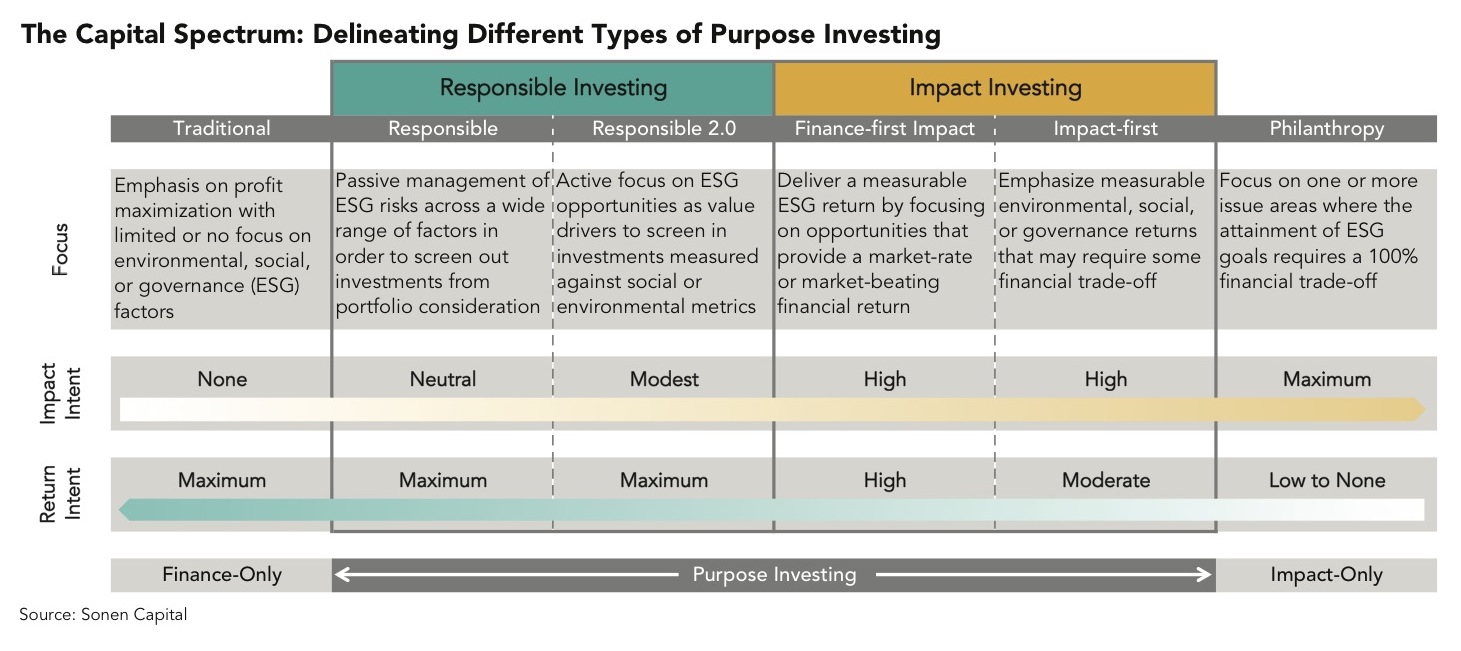The height and width of the screenshot is (651, 1461).
Task: Click the right arrowhead of Purpose Investing
Action: click(x=1203, y=575)
